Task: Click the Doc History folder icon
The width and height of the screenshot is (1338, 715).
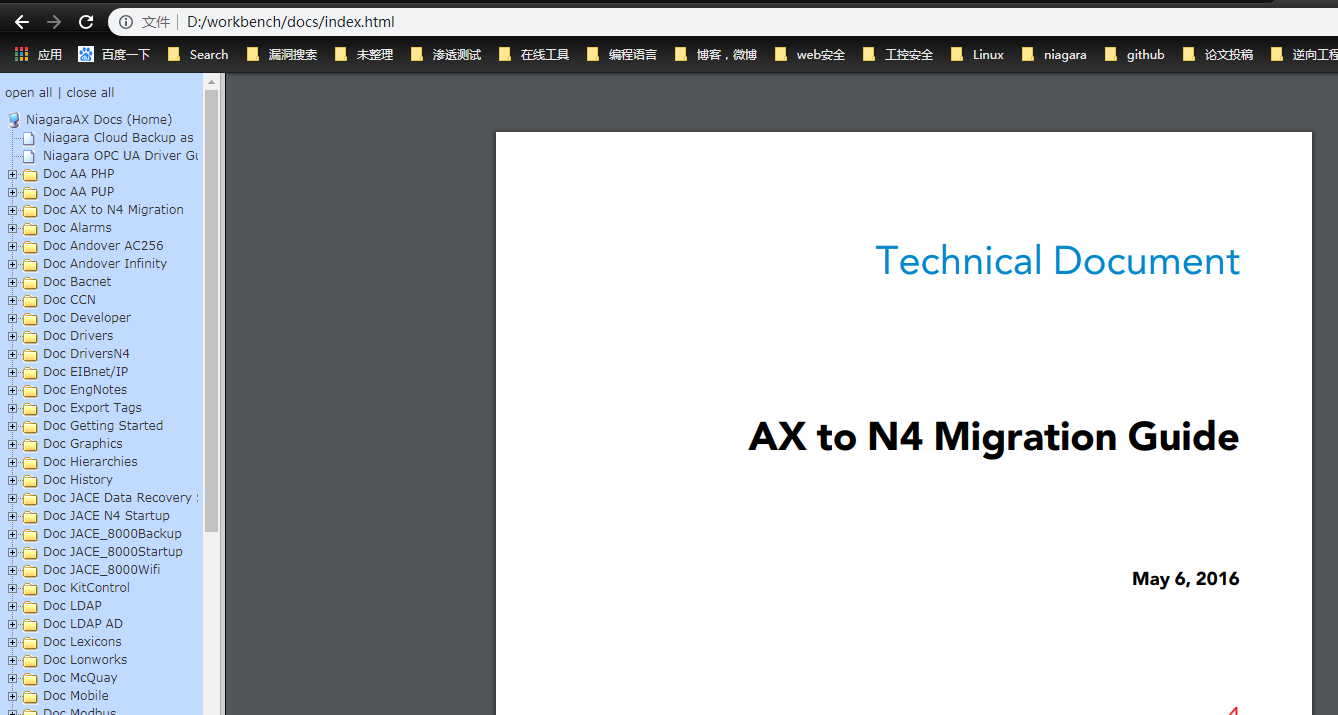Action: 30,480
